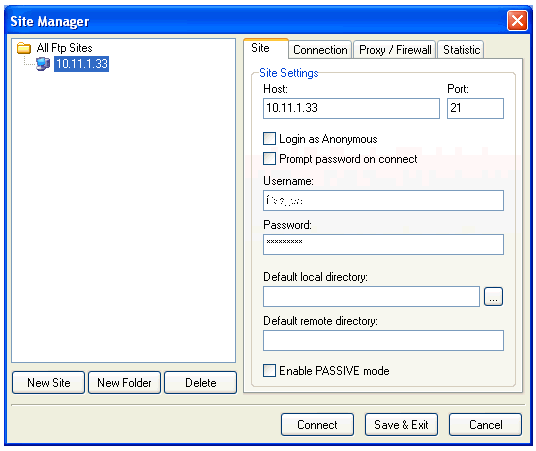The width and height of the screenshot is (536, 451).
Task: Click the Port input field
Action: click(475, 108)
